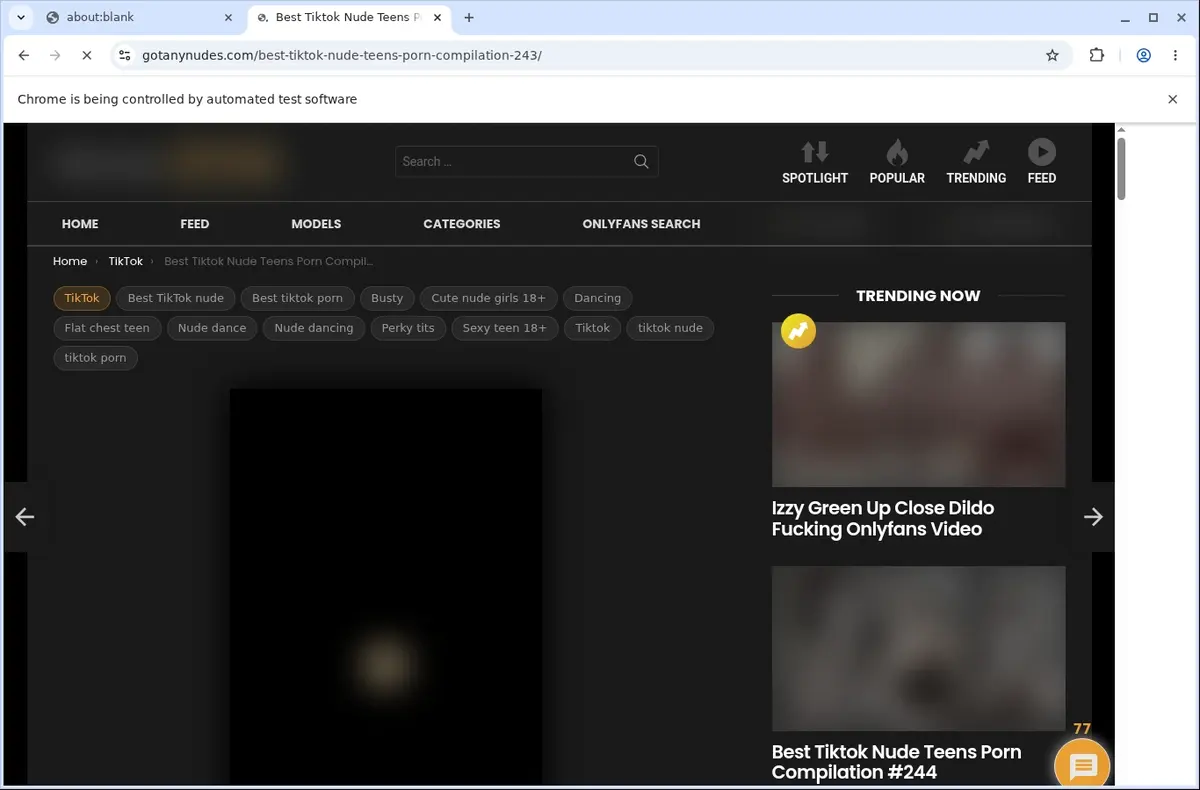This screenshot has height=790, width=1200.
Task: Click the browser forward arrow
Action: [x=55, y=56]
